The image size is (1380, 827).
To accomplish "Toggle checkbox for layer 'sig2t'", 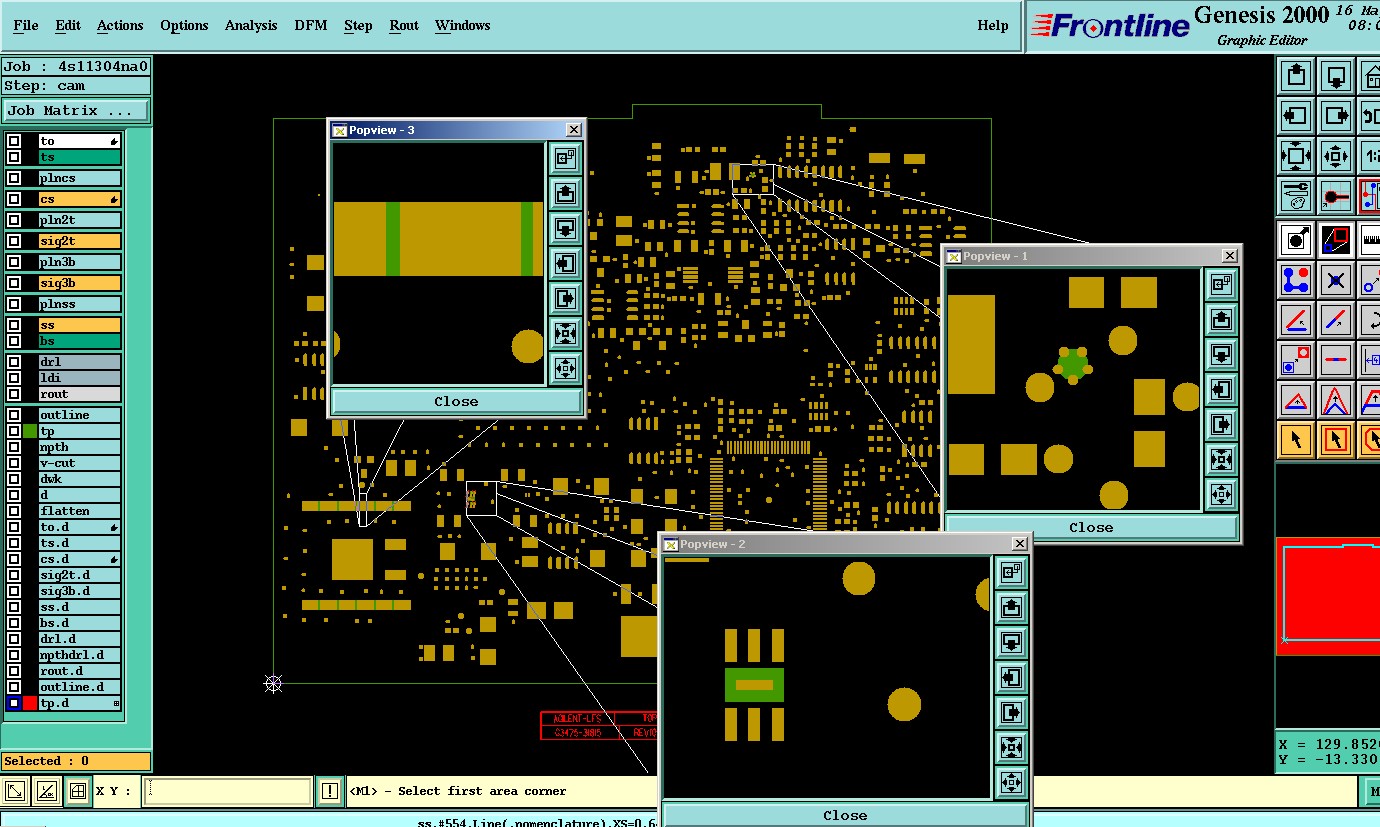I will click(x=14, y=241).
